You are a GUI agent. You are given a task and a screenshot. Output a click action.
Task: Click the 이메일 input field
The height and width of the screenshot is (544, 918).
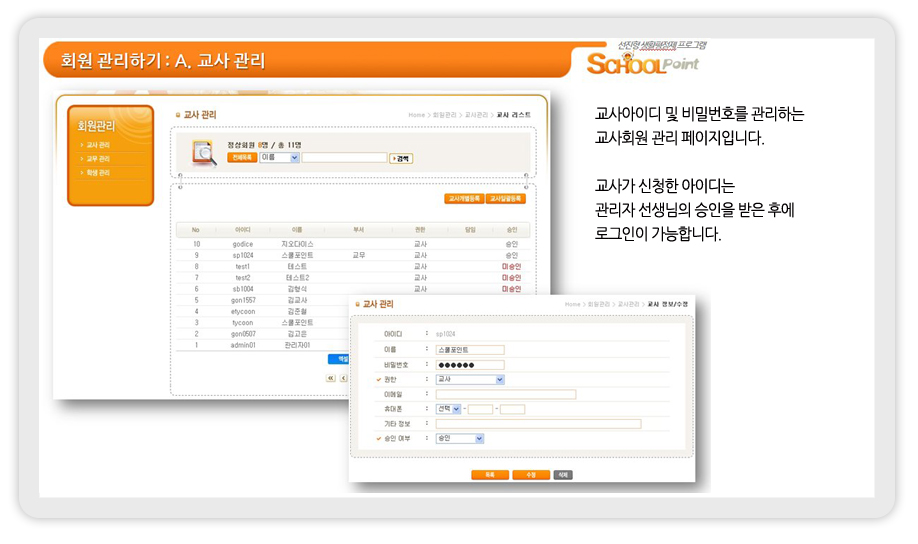[x=505, y=394]
